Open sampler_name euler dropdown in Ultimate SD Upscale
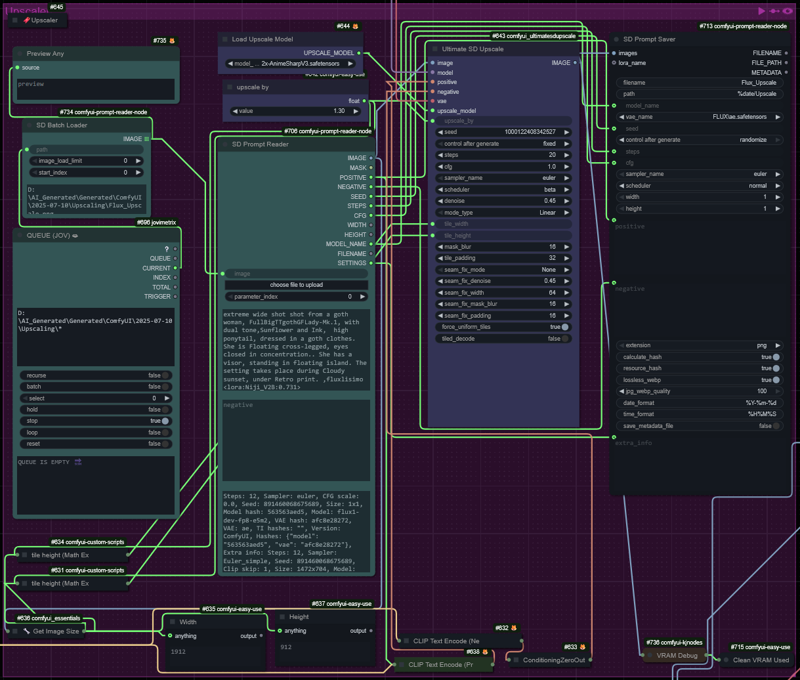800x680 pixels. (x=503, y=178)
